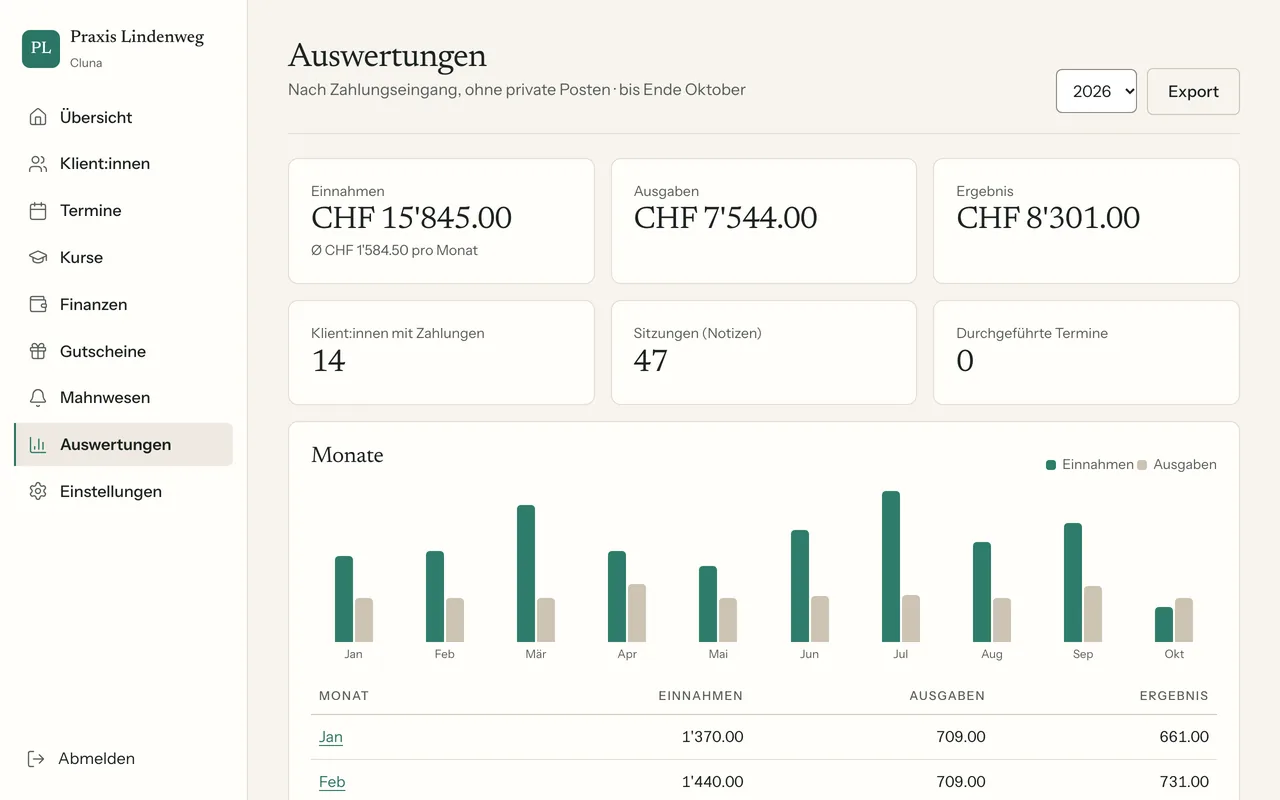Click the house icon next to Übersicht
1280x800 pixels.
[38, 117]
